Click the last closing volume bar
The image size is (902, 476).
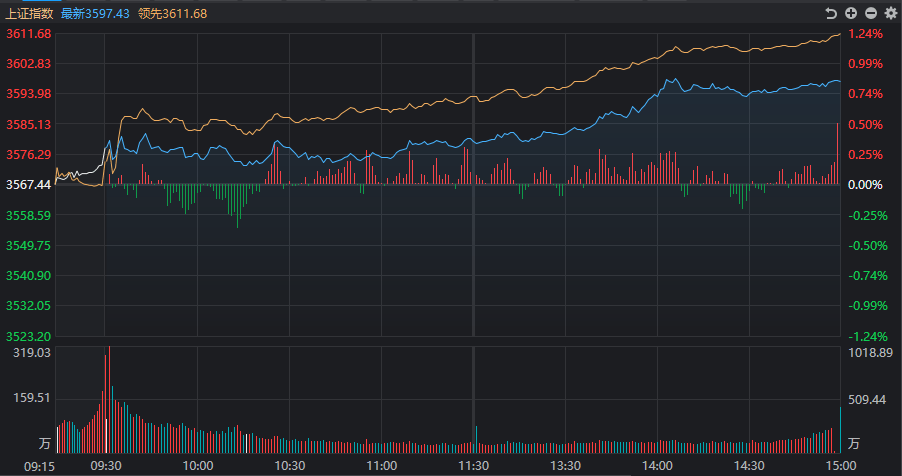pos(840,430)
